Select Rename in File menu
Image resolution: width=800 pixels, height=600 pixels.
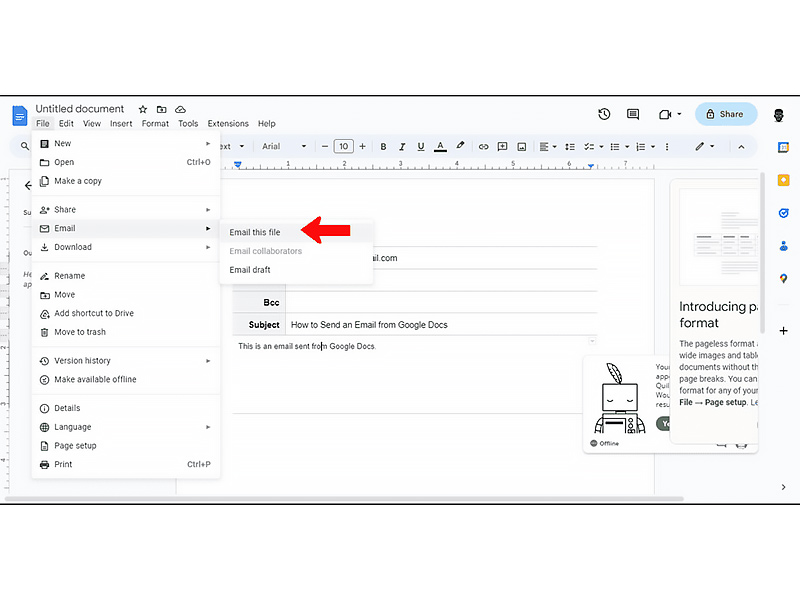[x=126, y=276]
